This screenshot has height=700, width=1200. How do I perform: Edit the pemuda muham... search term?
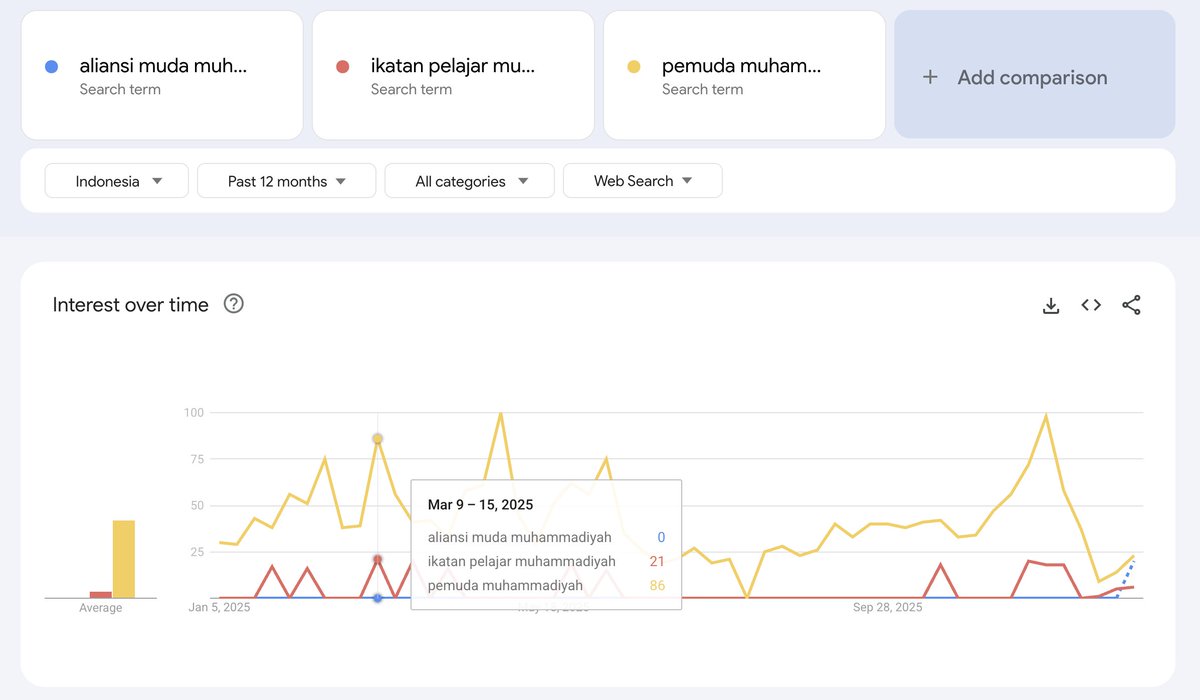[744, 75]
